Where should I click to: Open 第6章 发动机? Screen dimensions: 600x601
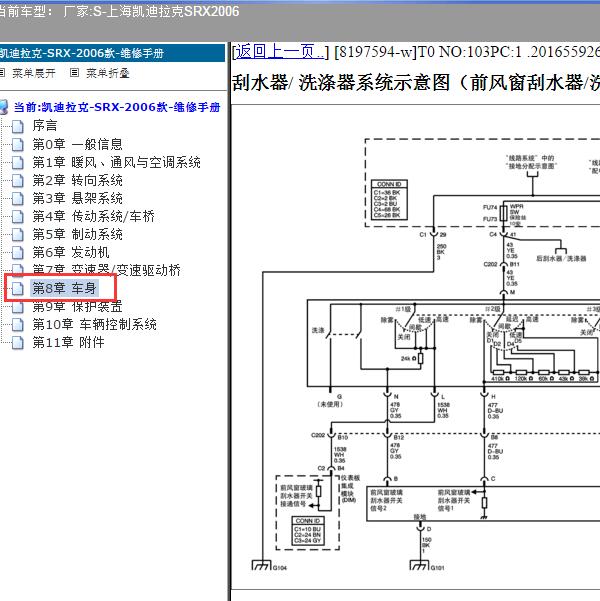[71, 252]
